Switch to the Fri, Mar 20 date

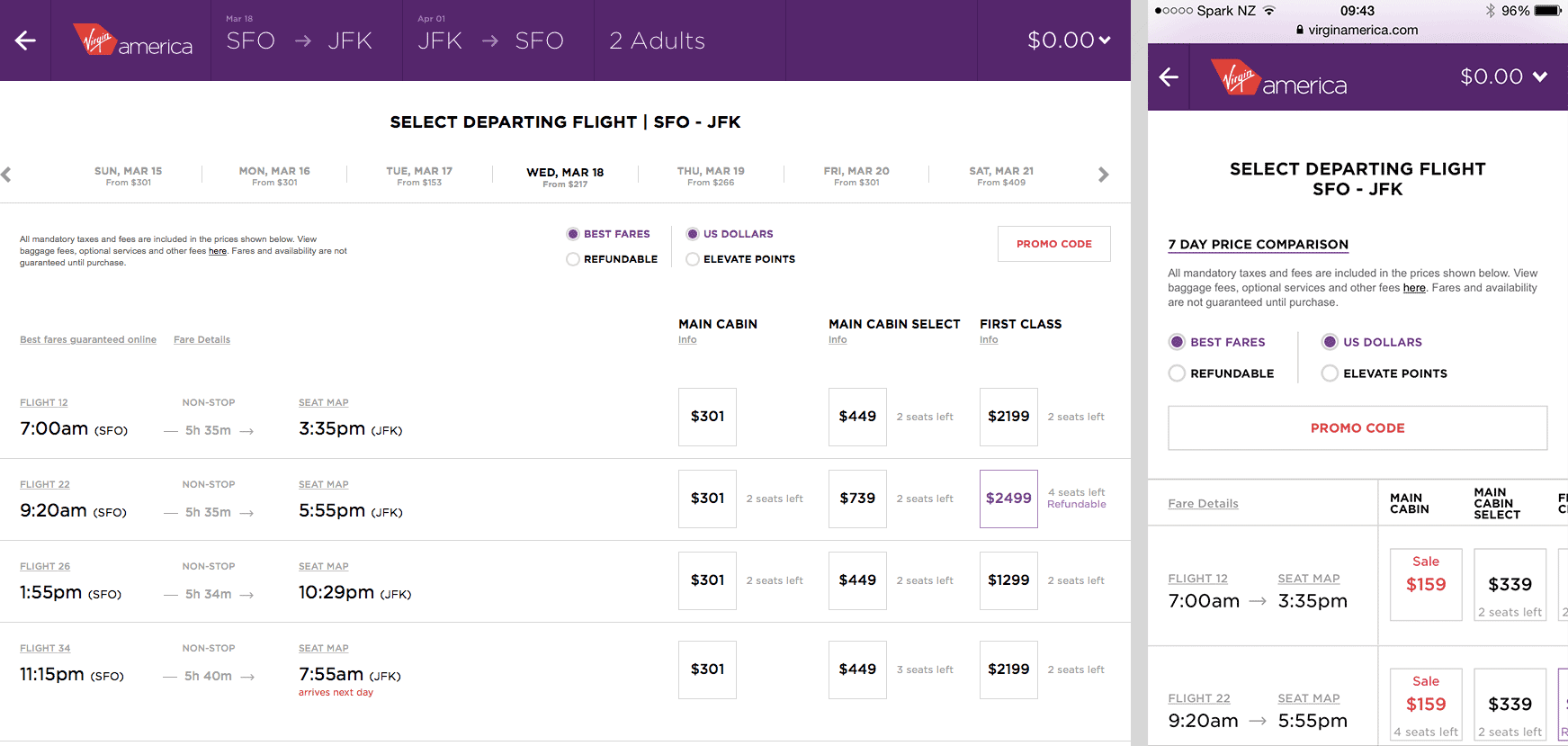pos(856,175)
